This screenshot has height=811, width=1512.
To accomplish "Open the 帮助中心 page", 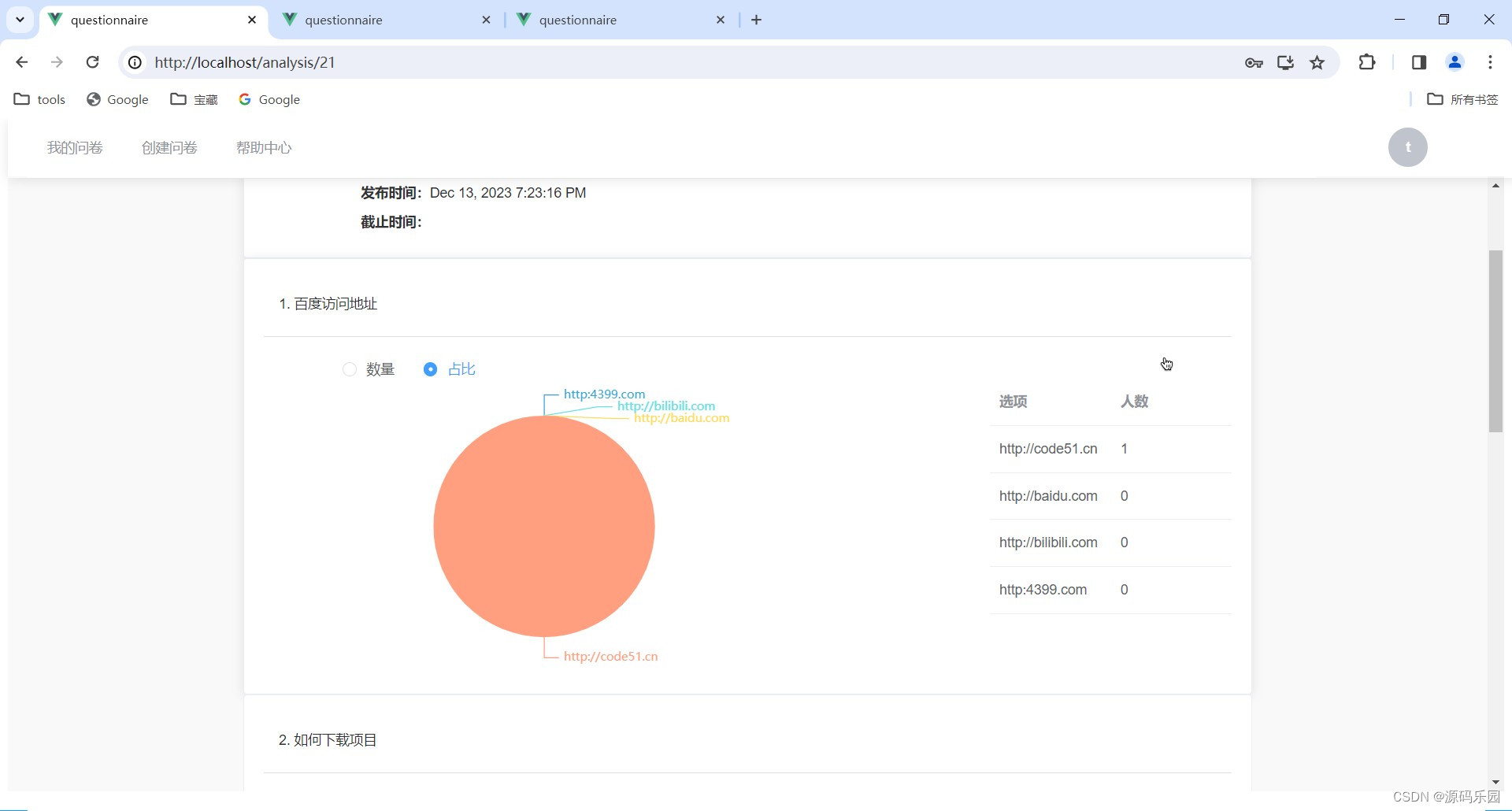I will (264, 147).
